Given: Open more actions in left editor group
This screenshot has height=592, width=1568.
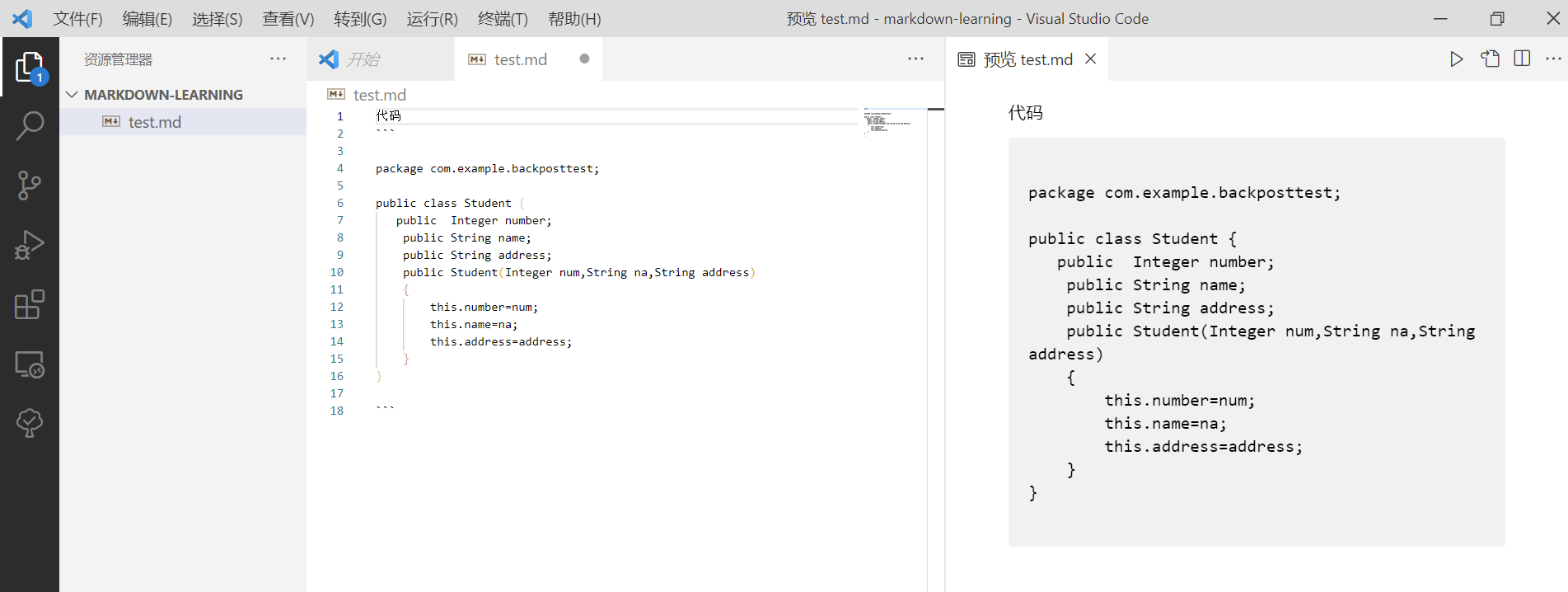Looking at the screenshot, I should (x=915, y=59).
